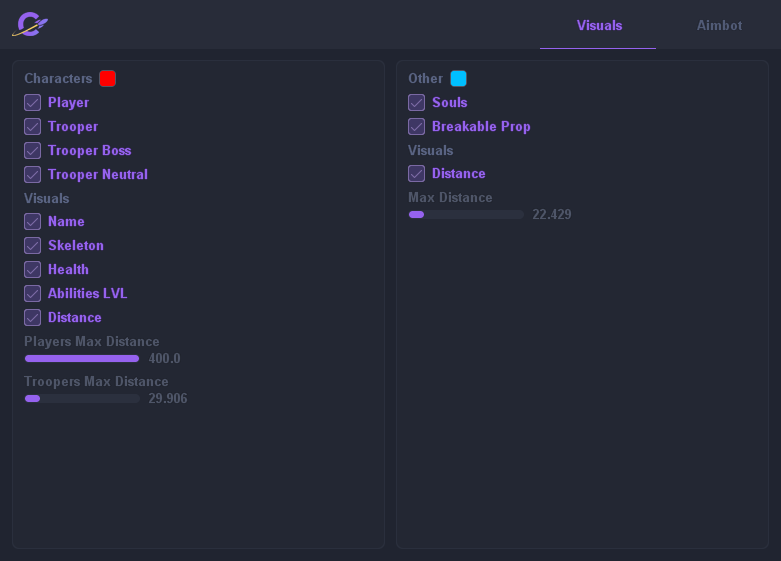Click the purple planet logo icon
The width and height of the screenshot is (781, 561).
pyautogui.click(x=30, y=25)
